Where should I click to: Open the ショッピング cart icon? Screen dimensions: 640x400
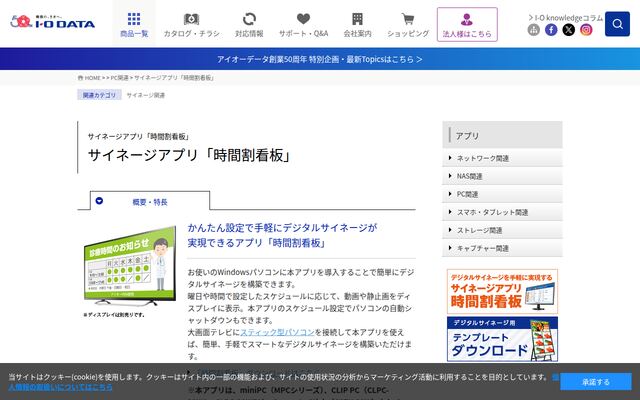(x=408, y=19)
